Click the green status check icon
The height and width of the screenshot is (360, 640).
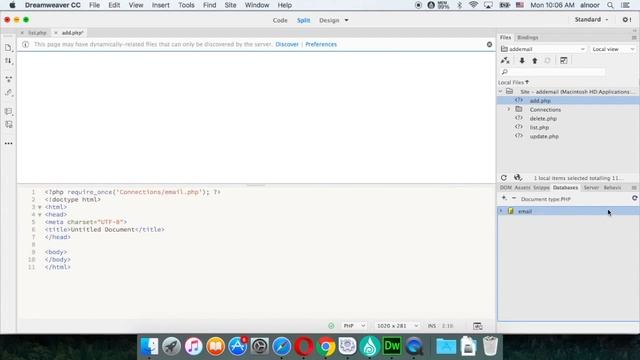331,326
